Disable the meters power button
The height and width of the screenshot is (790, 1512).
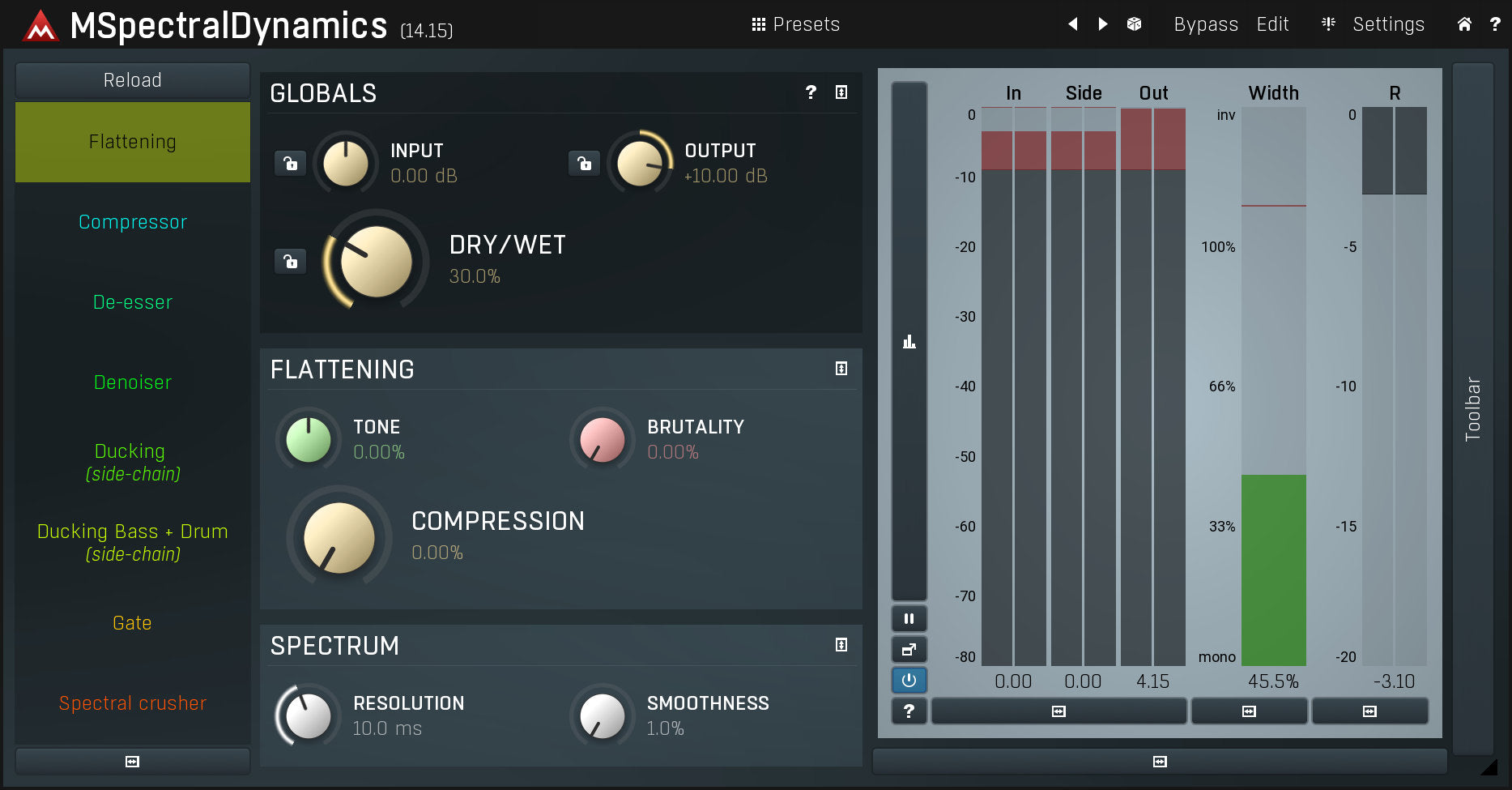pos(909,681)
